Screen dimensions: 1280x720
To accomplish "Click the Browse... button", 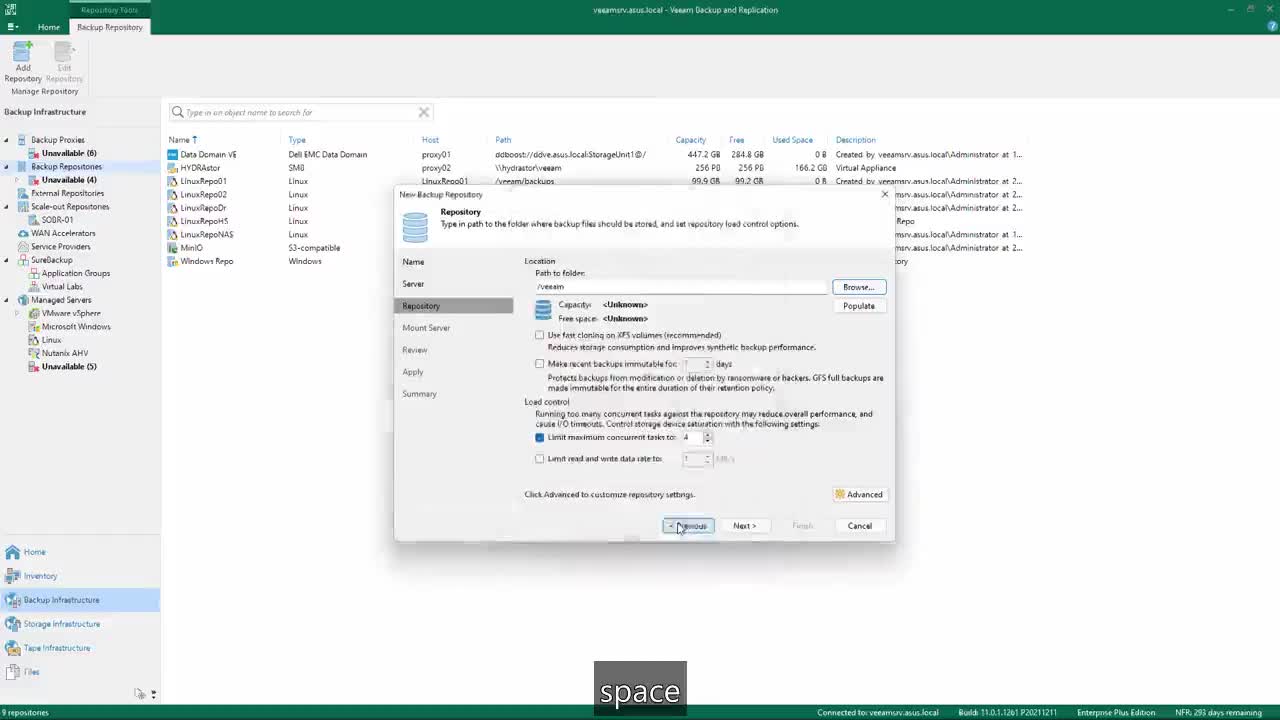I will pos(859,287).
